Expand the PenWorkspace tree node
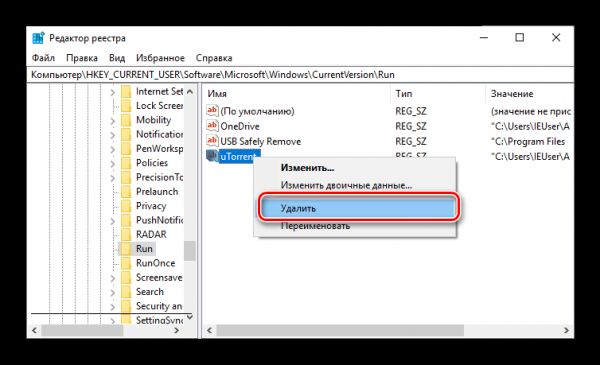Image resolution: width=600 pixels, height=365 pixels. (112, 149)
